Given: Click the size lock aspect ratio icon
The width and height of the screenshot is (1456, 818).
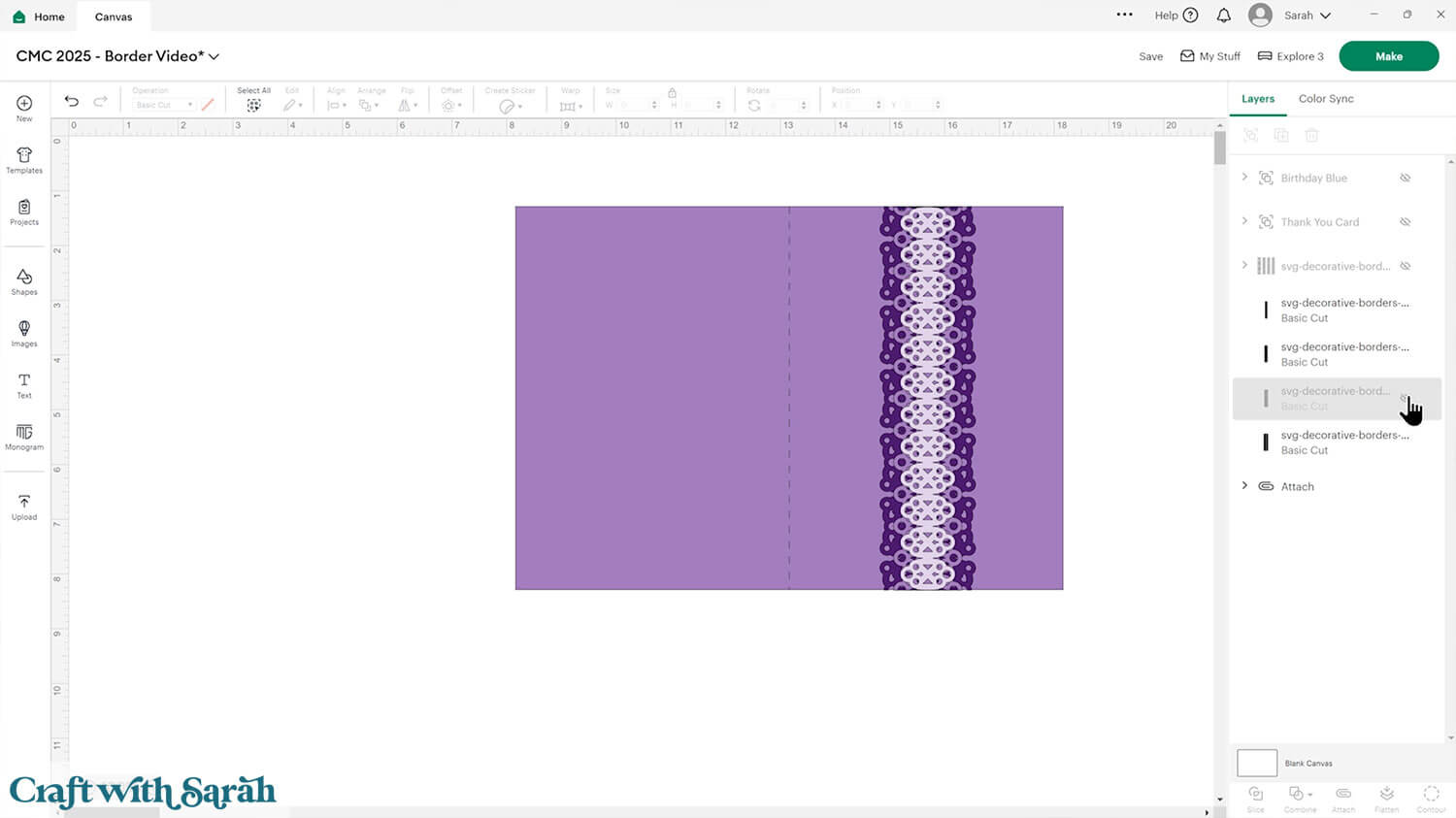Looking at the screenshot, I should 672,92.
